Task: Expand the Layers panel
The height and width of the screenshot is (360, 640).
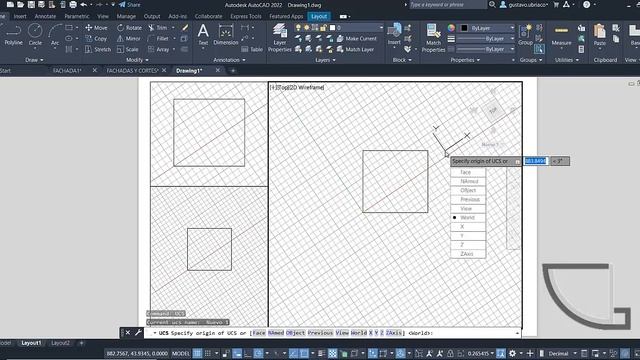Action: pyautogui.click(x=325, y=60)
